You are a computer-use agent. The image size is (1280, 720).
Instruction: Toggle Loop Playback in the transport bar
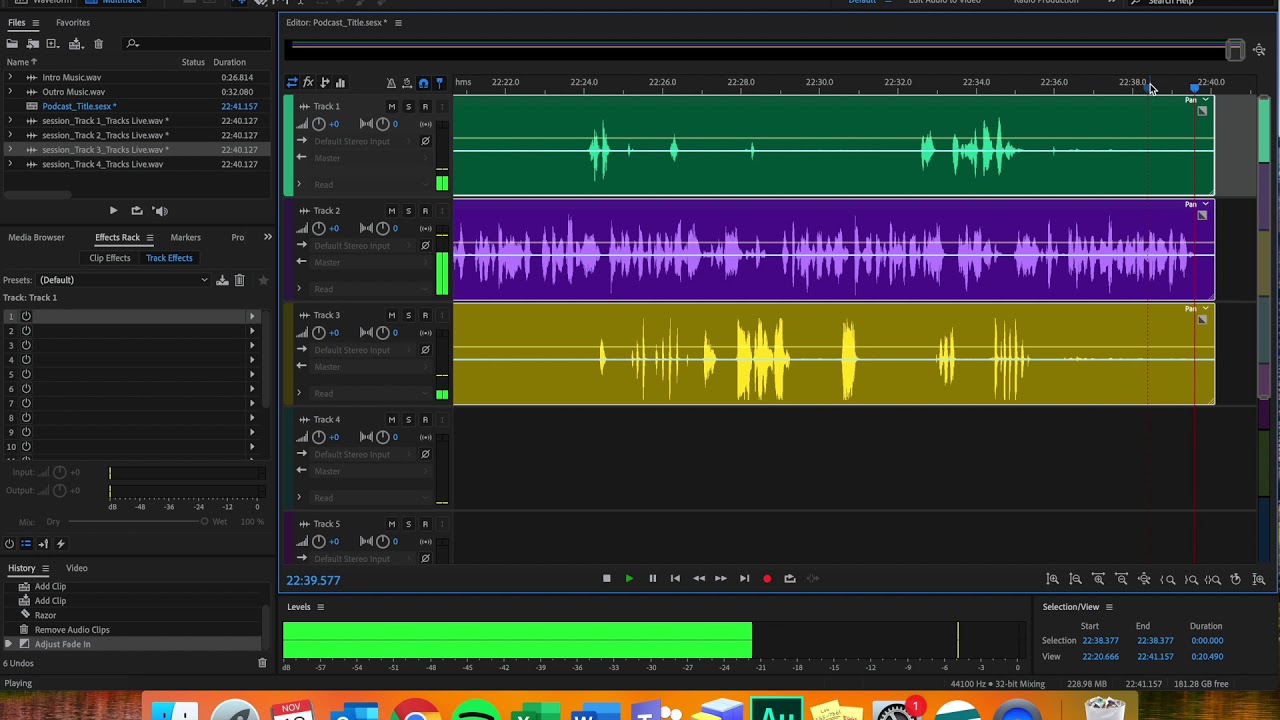(790, 579)
